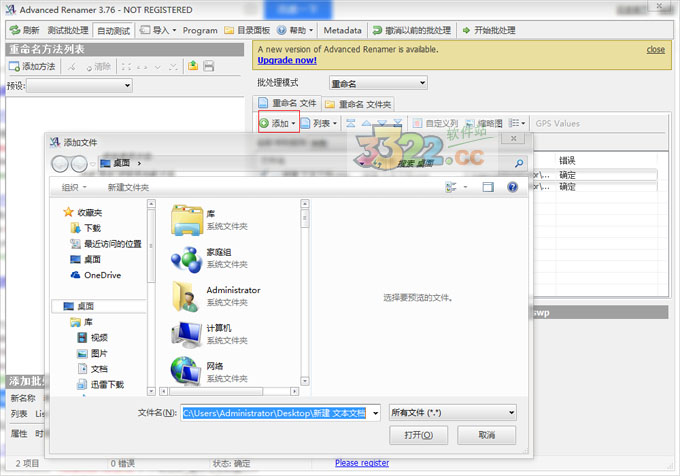Viewport: 680px width, 476px height.
Task: Open the 列表 dropdown
Action: [x=319, y=124]
